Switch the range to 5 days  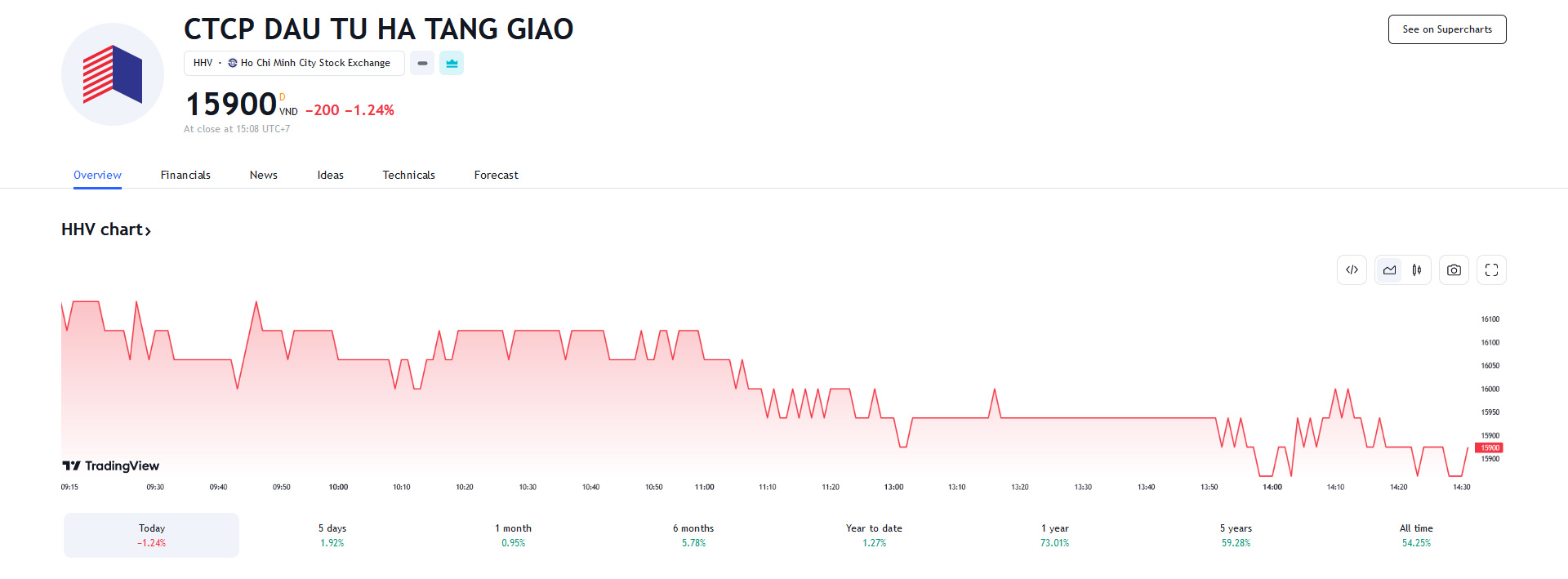332,535
